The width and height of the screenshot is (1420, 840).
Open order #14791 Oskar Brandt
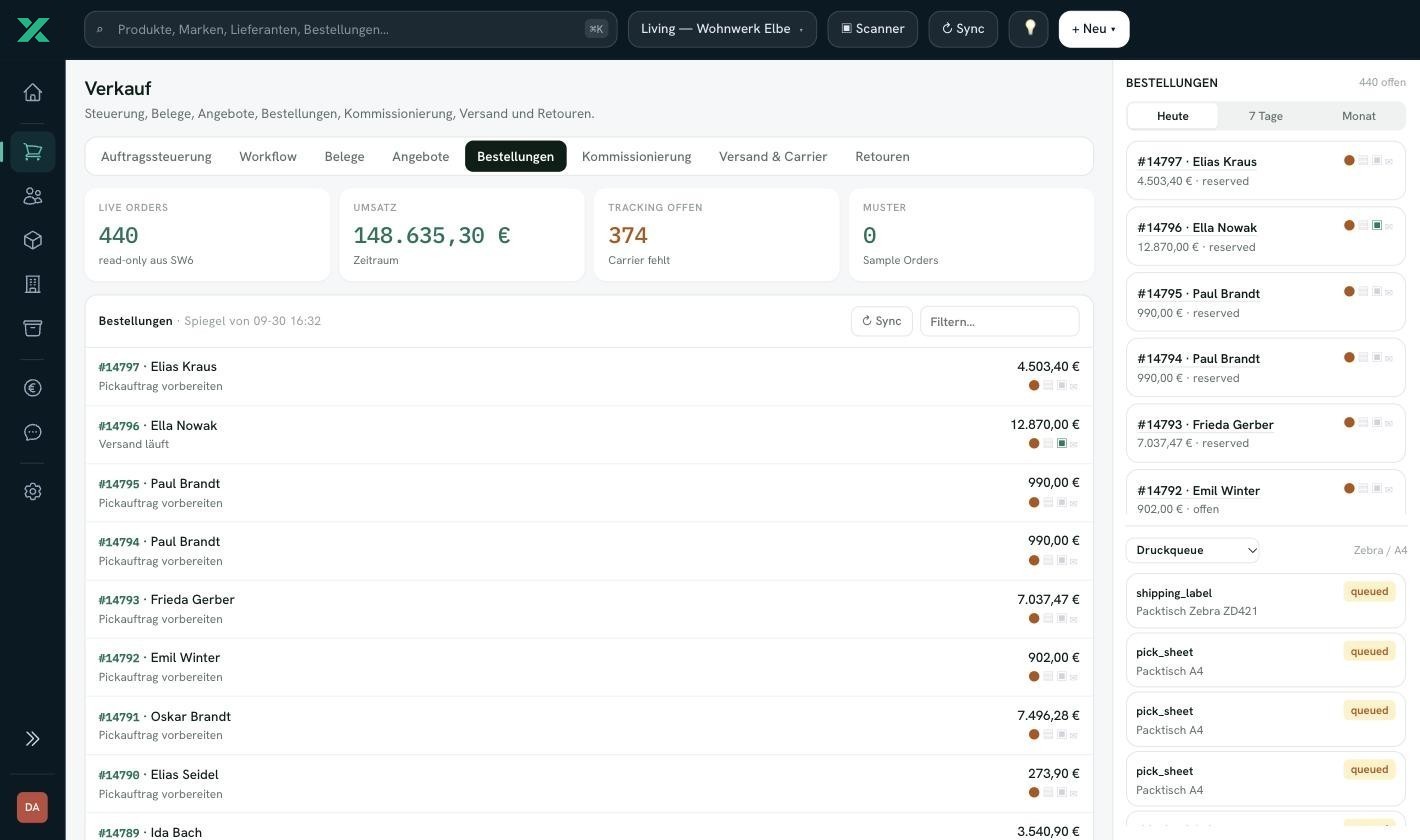point(589,725)
